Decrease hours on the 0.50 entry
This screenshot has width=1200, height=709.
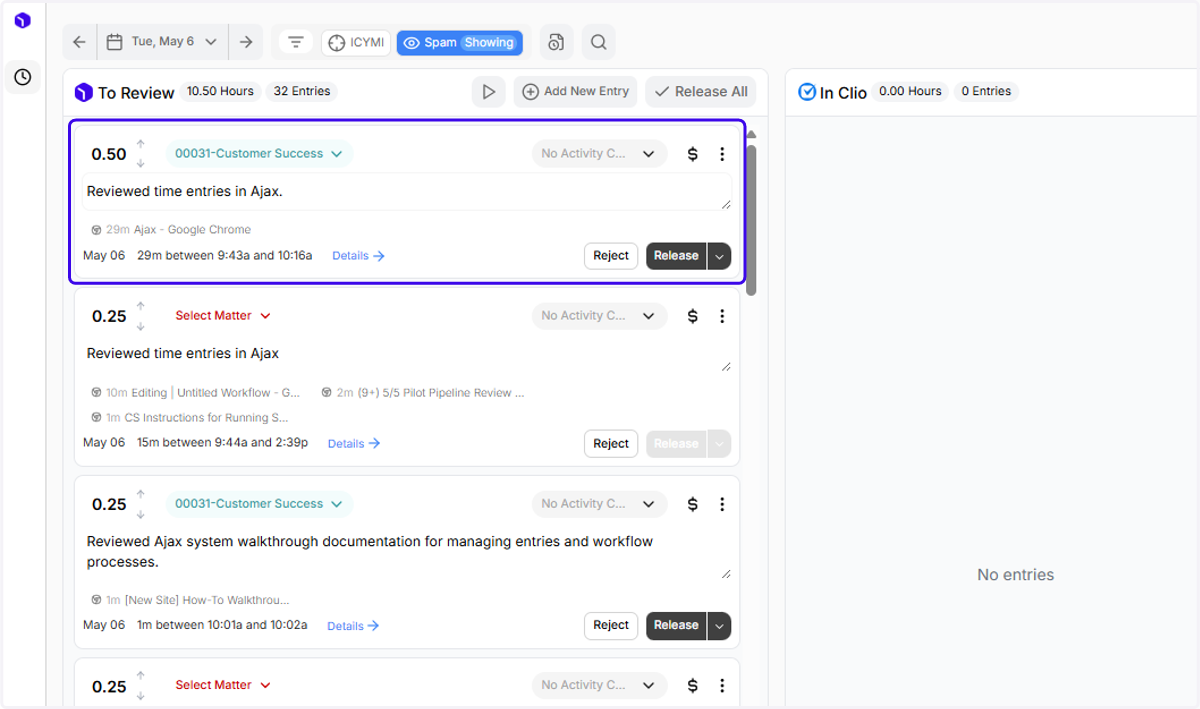[x=140, y=163]
